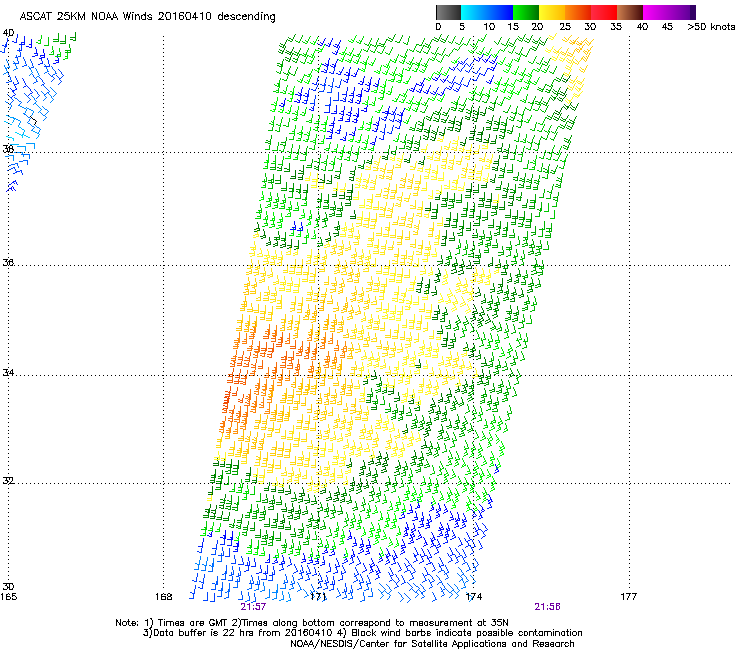Click the legend scale number 45

coord(667,27)
